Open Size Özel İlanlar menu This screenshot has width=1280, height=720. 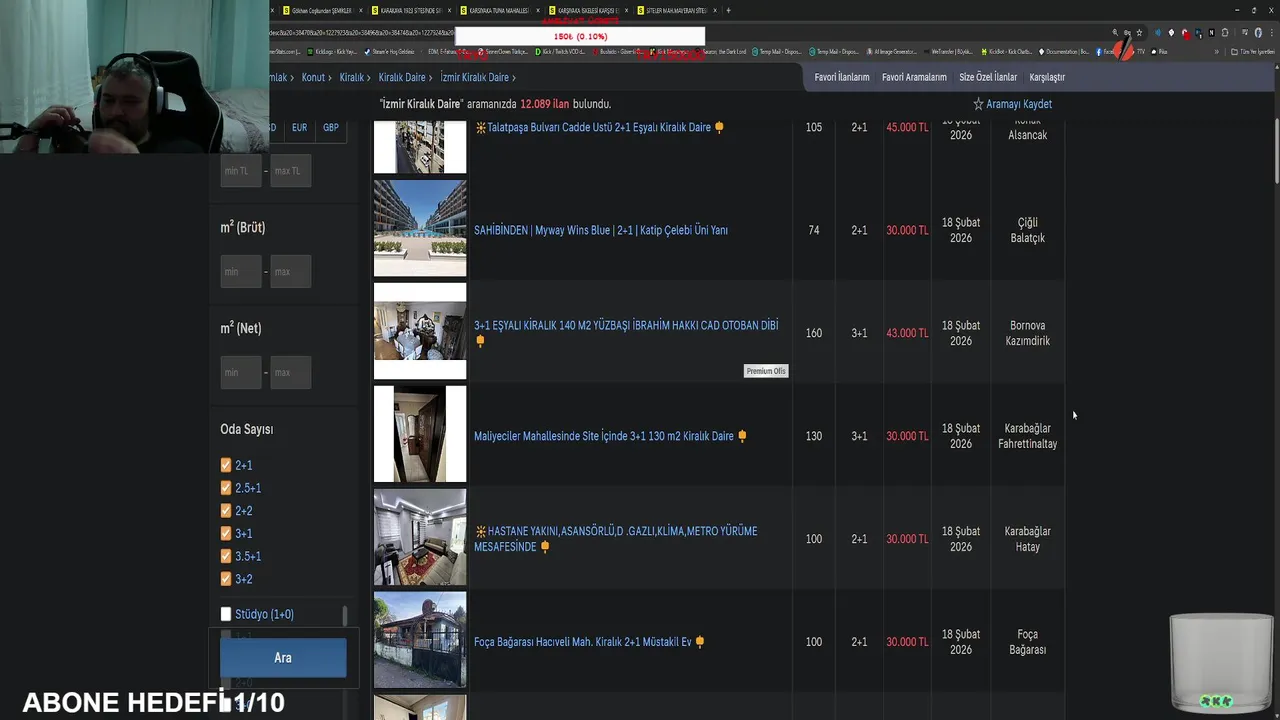coord(988,77)
